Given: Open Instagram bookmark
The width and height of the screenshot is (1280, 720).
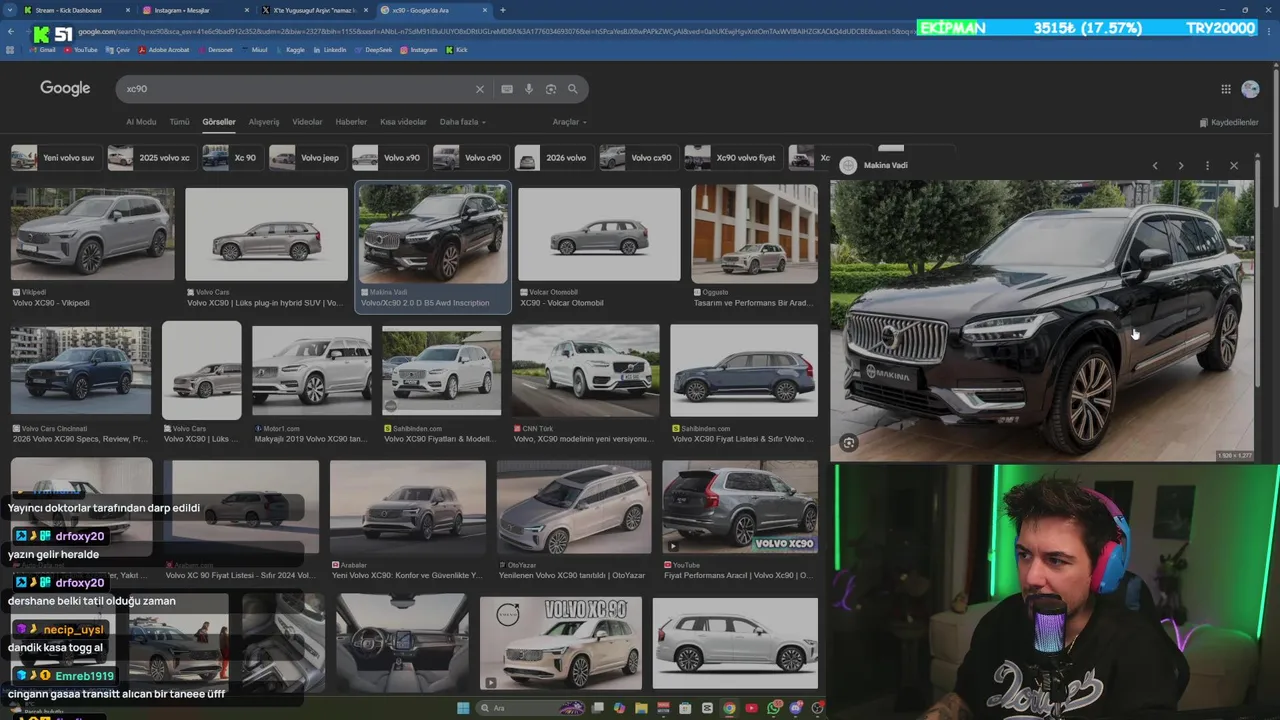Looking at the screenshot, I should tap(419, 50).
